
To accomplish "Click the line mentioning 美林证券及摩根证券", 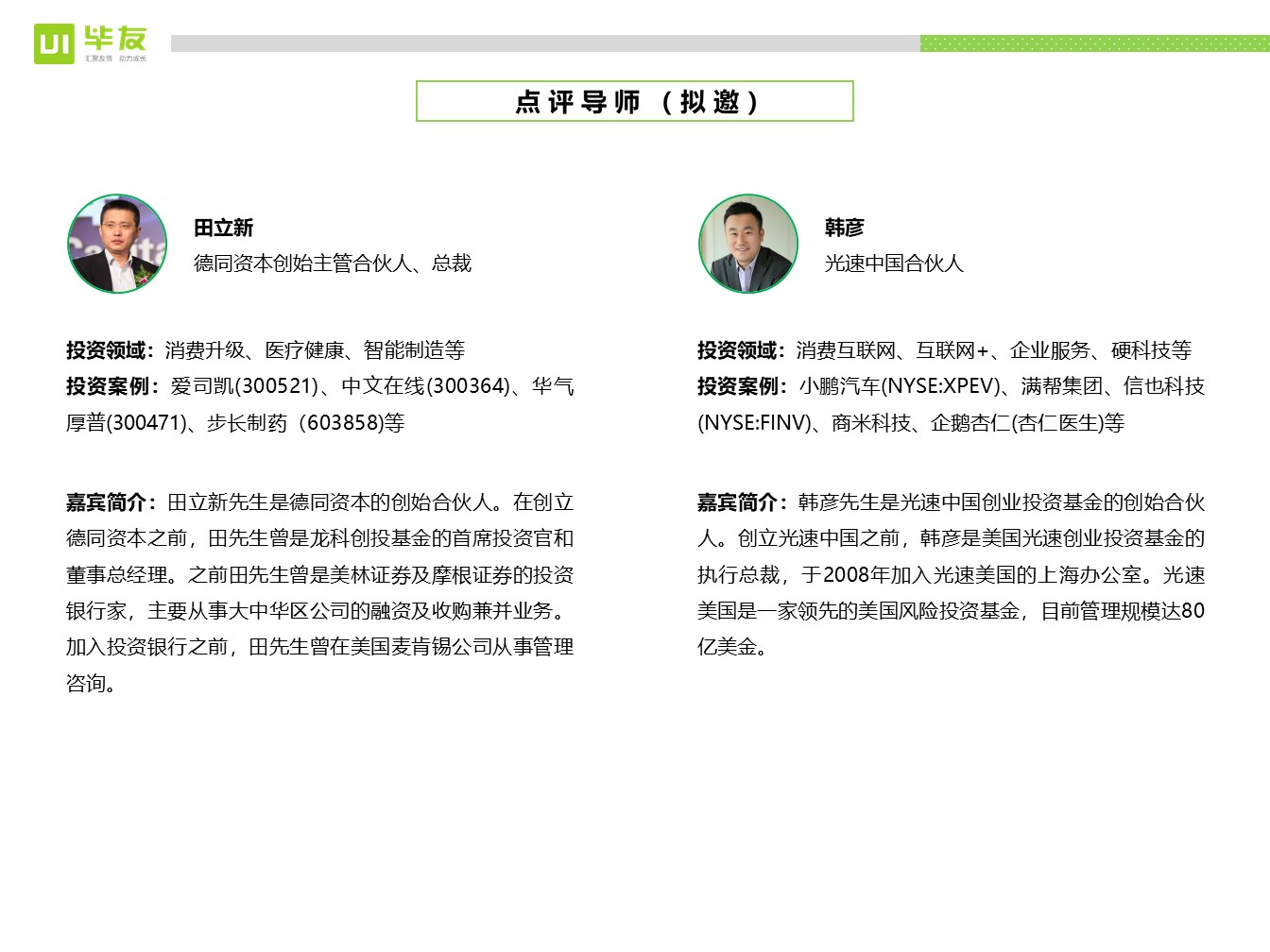I will pyautogui.click(x=320, y=575).
